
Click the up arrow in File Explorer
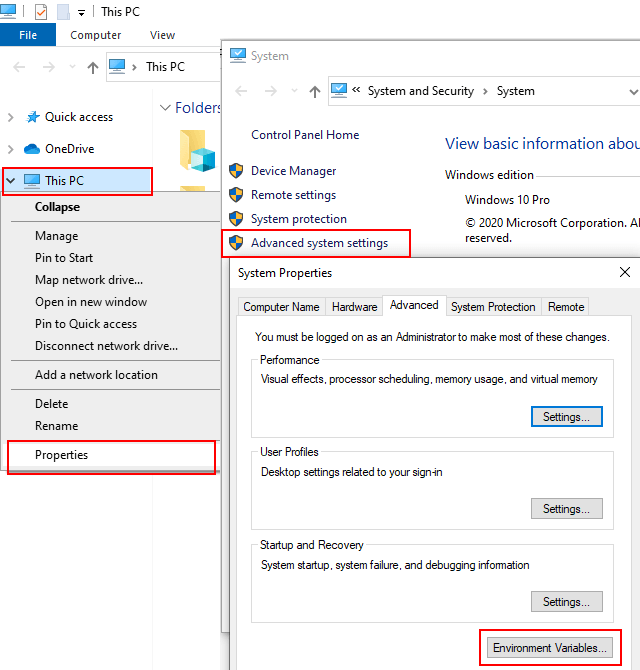(93, 67)
